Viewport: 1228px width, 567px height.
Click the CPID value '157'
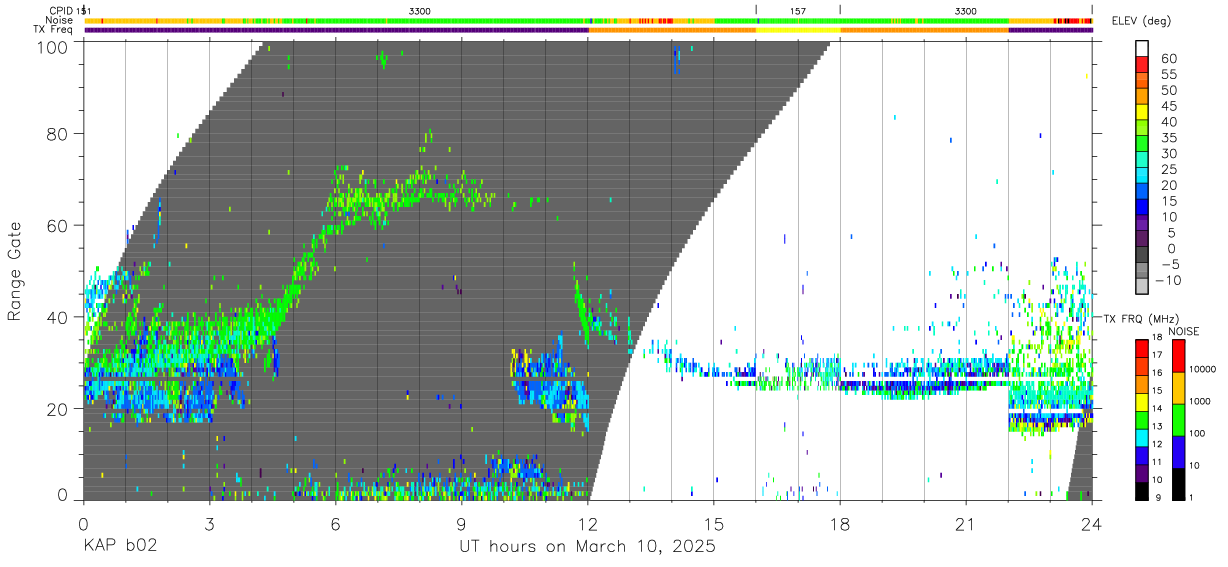[x=798, y=10]
